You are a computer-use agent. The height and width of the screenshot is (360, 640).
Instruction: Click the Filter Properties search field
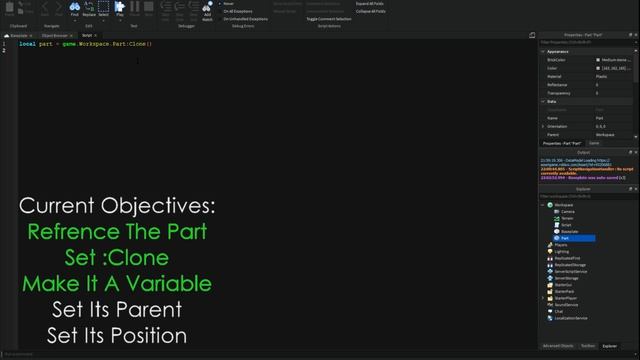click(x=586, y=42)
